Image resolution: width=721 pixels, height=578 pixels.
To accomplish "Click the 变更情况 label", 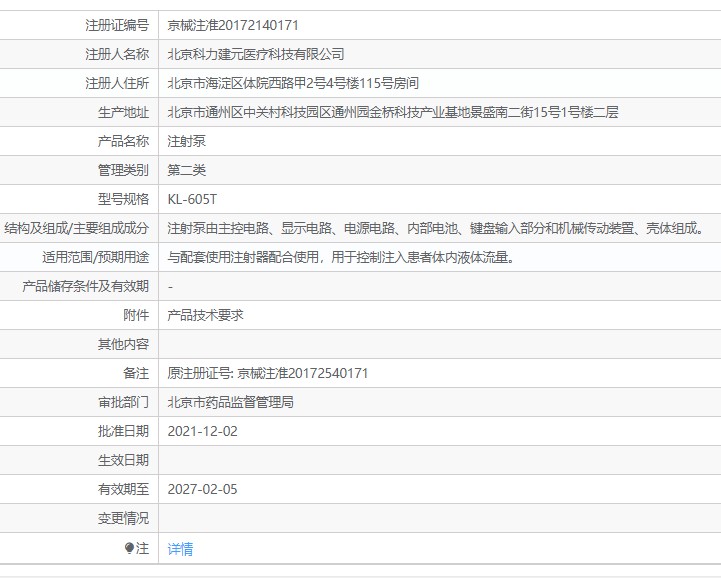I will tap(123, 518).
